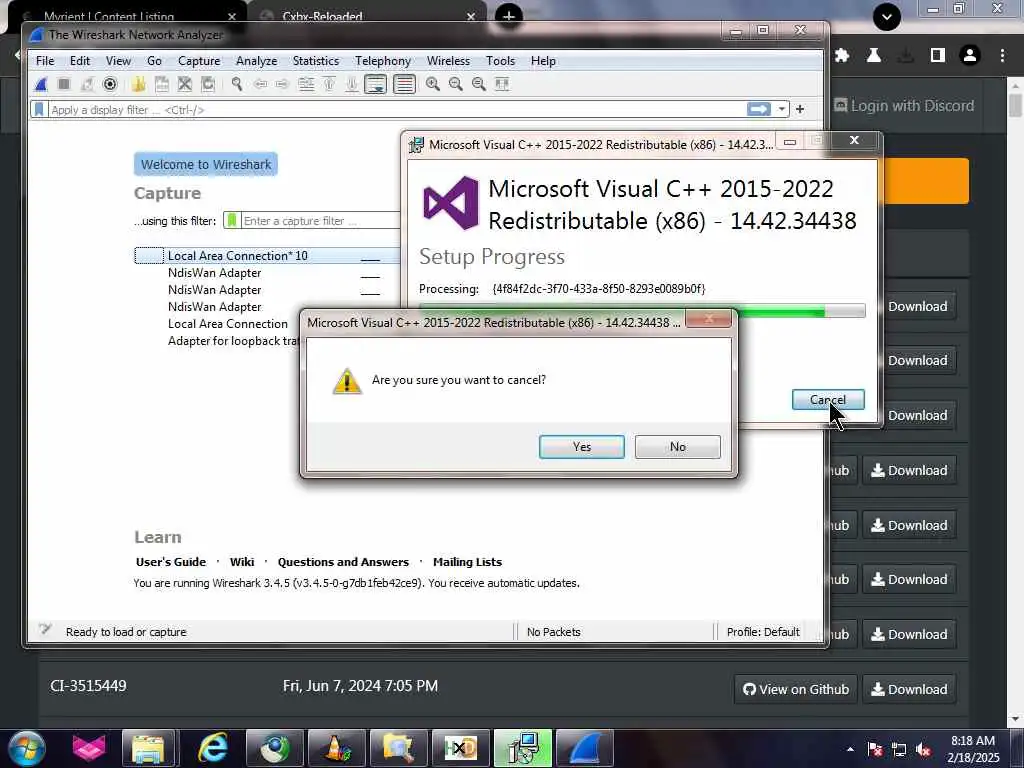Click the resize columns toolbar icon
Image resolution: width=1024 pixels, height=768 pixels.
click(x=502, y=84)
